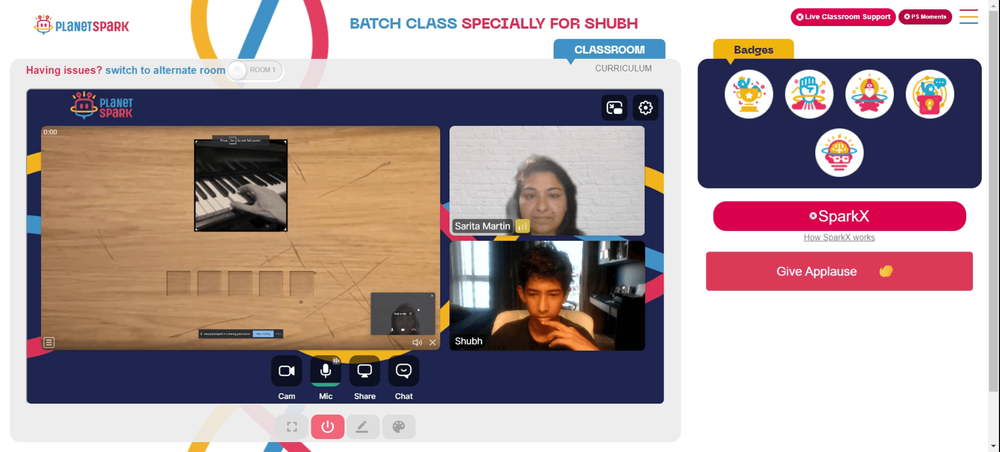Viewport: 1000px width, 452px height.
Task: Click the 0:00 timestamp on the shared video
Action: pos(50,132)
